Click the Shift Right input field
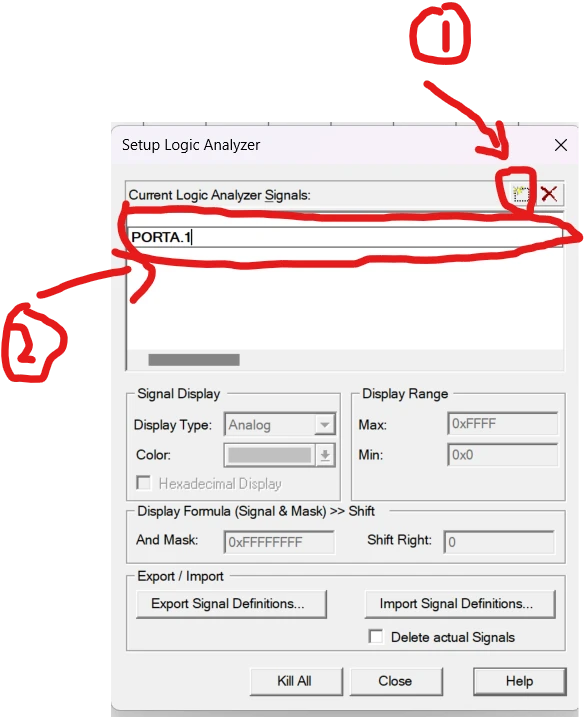The image size is (584, 717). click(499, 542)
